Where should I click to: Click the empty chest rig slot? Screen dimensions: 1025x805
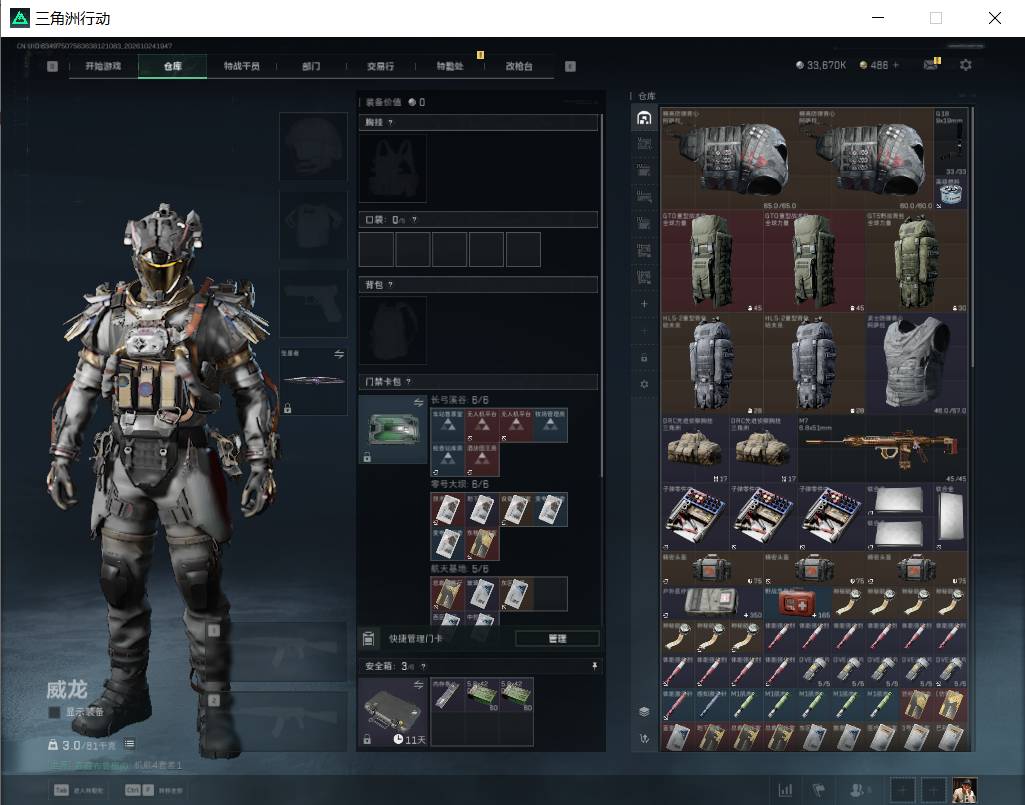pyautogui.click(x=393, y=169)
